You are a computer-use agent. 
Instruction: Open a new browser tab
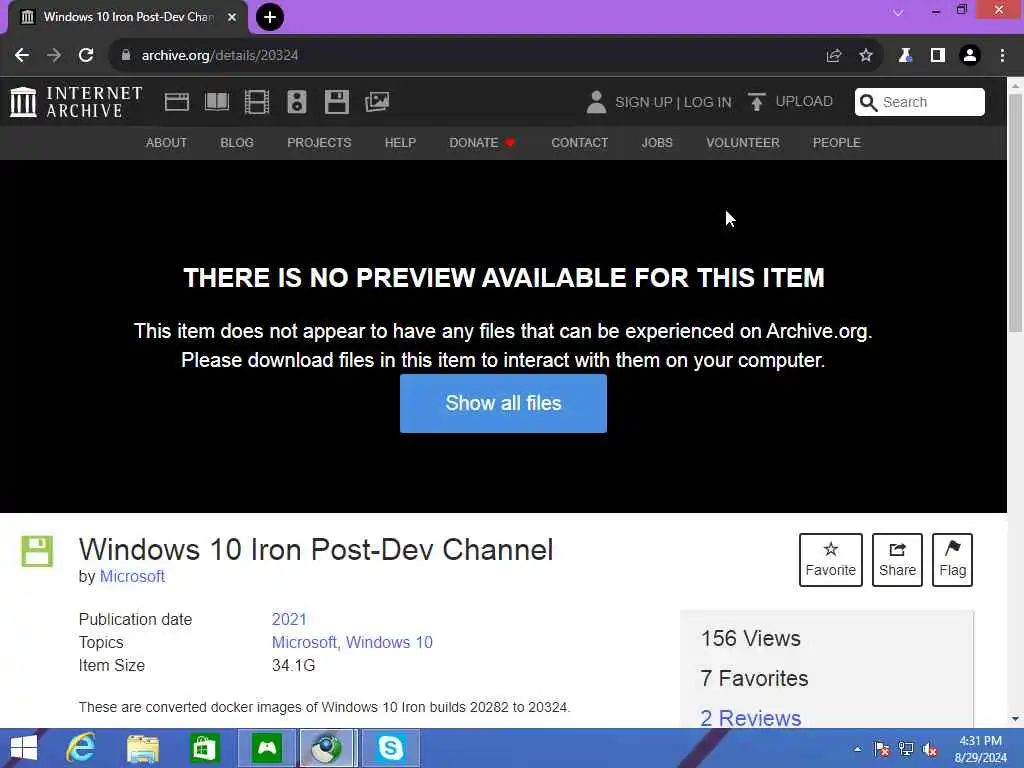coord(270,17)
